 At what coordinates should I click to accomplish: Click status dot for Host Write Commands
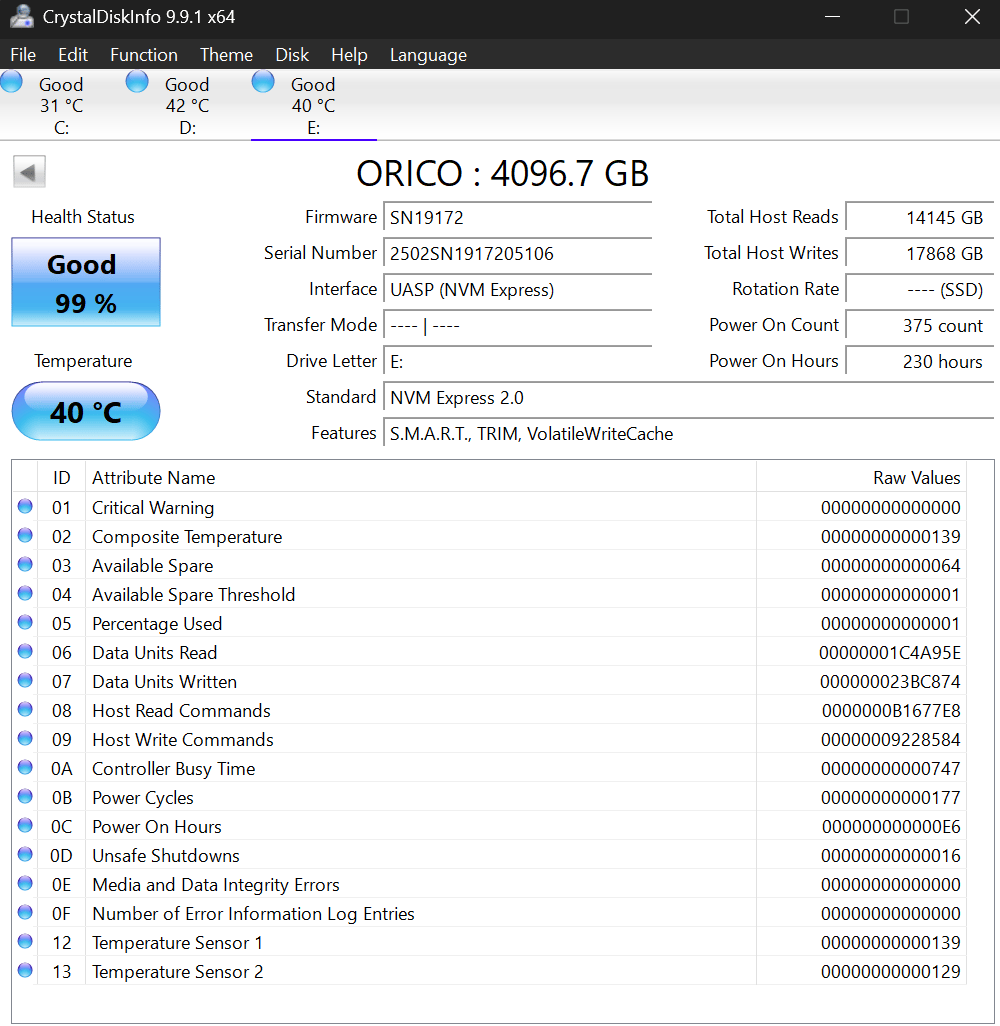click(x=25, y=738)
